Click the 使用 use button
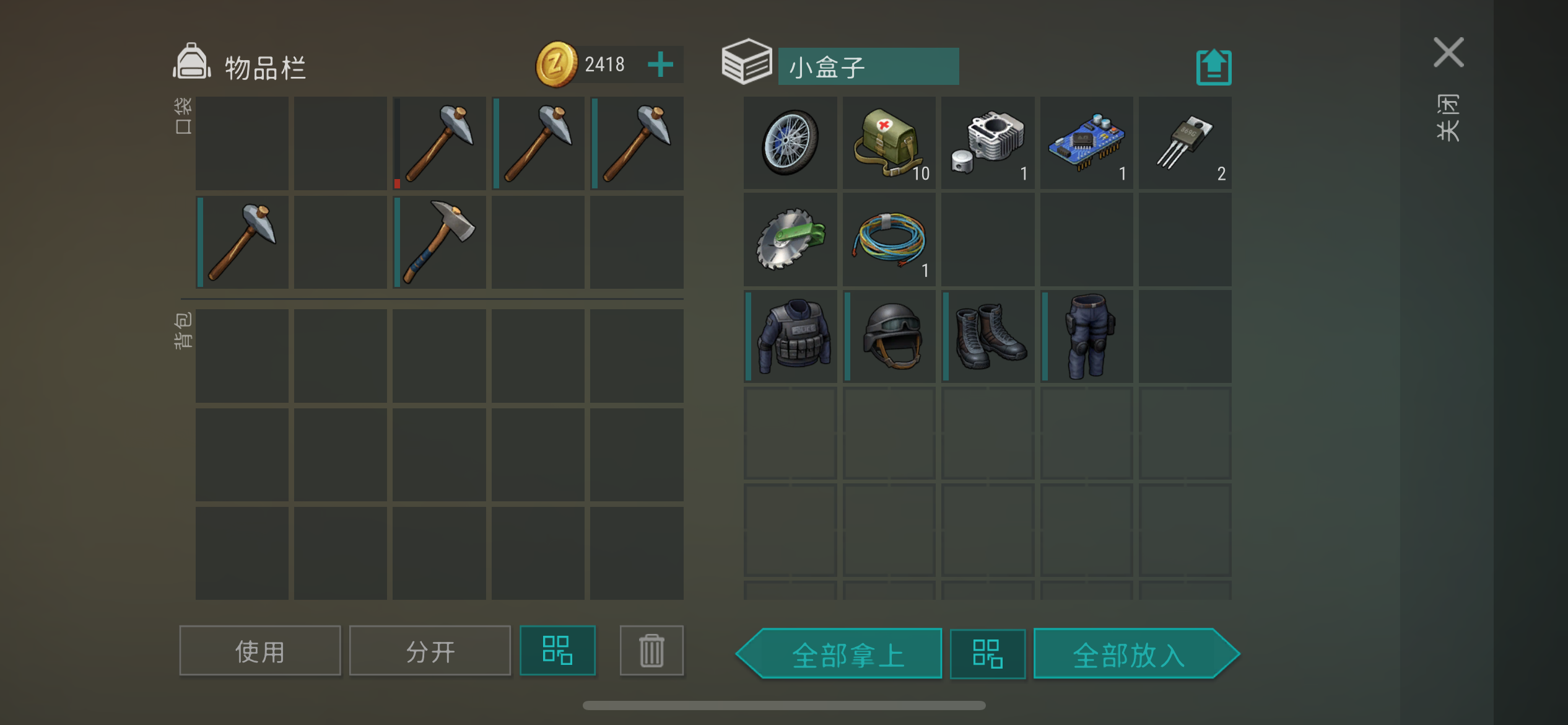The image size is (1568, 725). click(x=260, y=651)
